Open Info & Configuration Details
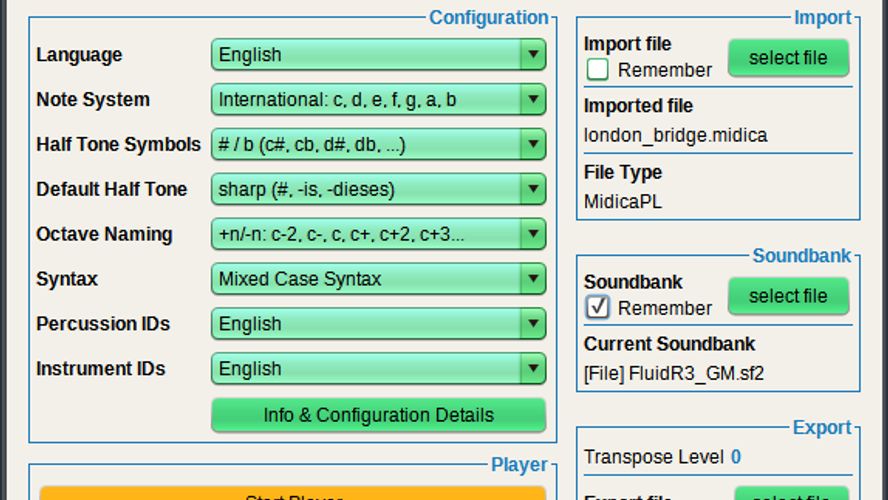Image resolution: width=888 pixels, height=500 pixels. (378, 415)
